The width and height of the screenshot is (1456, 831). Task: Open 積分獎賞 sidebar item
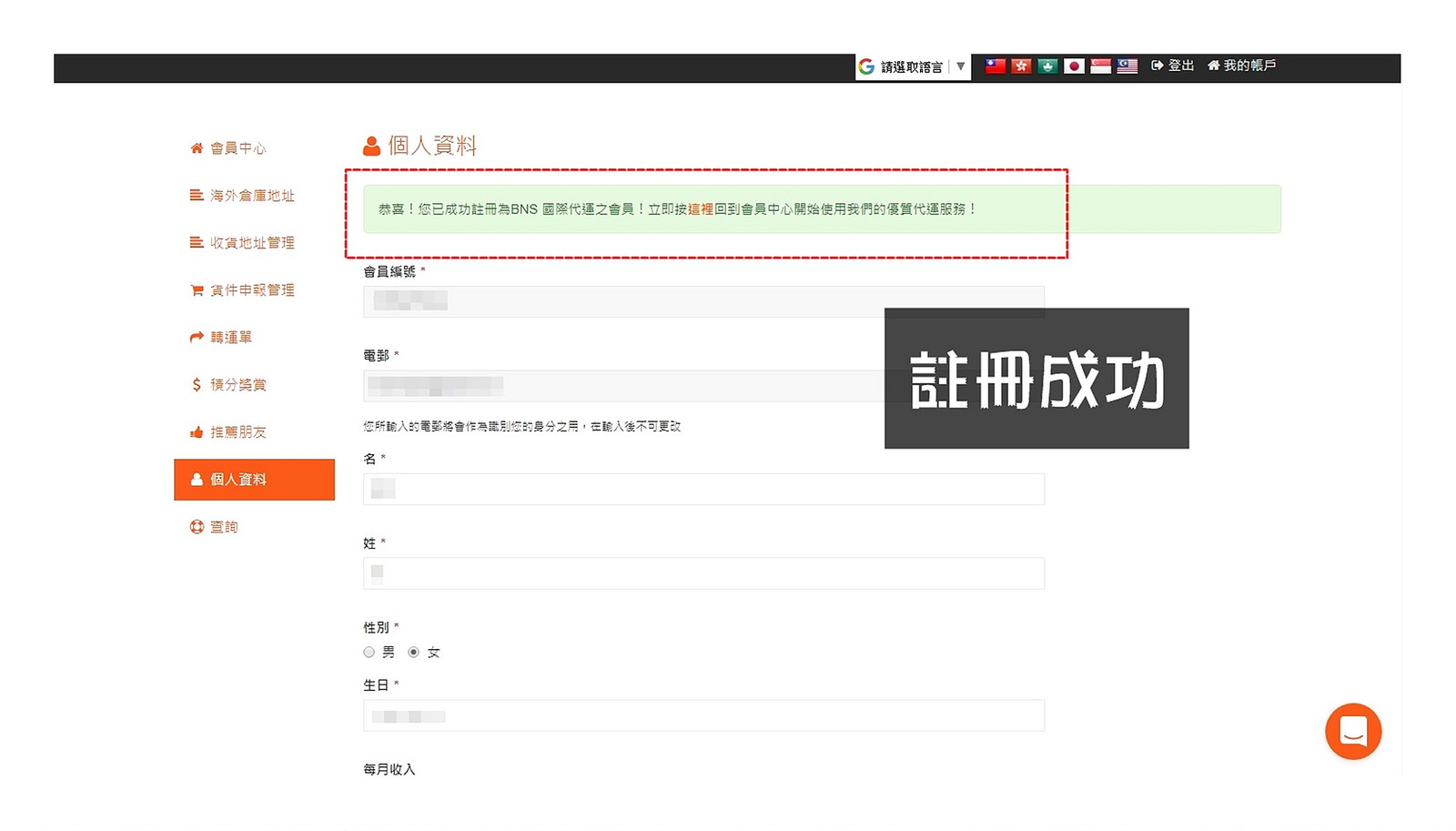click(x=238, y=385)
